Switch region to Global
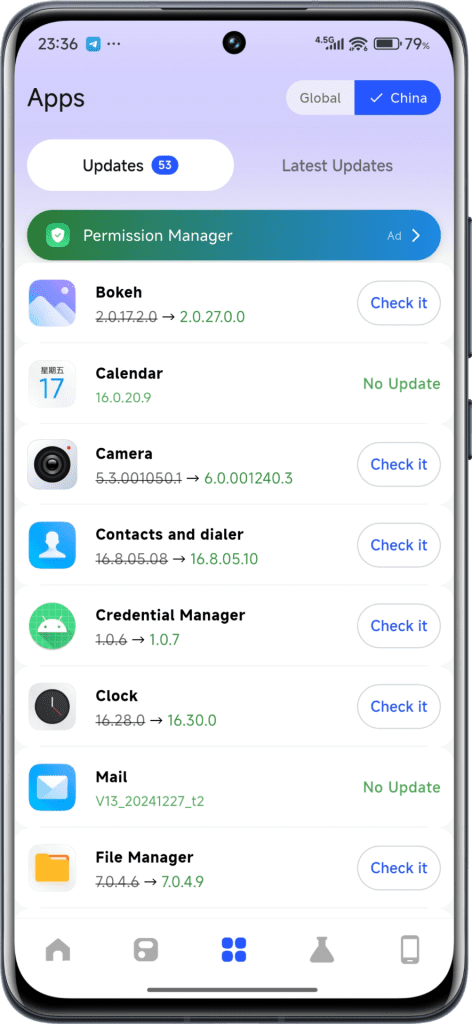Viewport: 472px width, 1024px height. point(320,98)
